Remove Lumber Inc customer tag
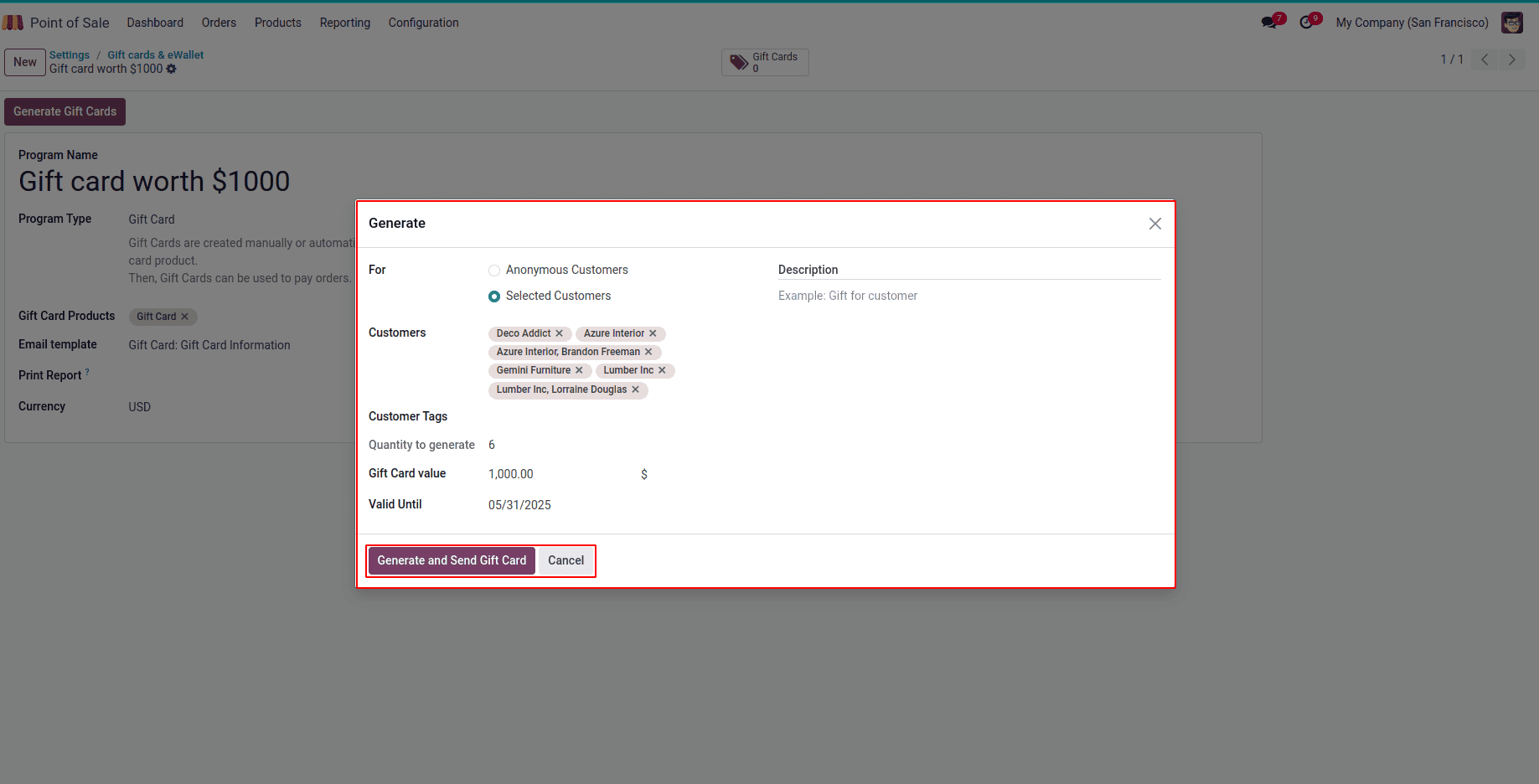The height and width of the screenshot is (784, 1539). click(x=662, y=370)
